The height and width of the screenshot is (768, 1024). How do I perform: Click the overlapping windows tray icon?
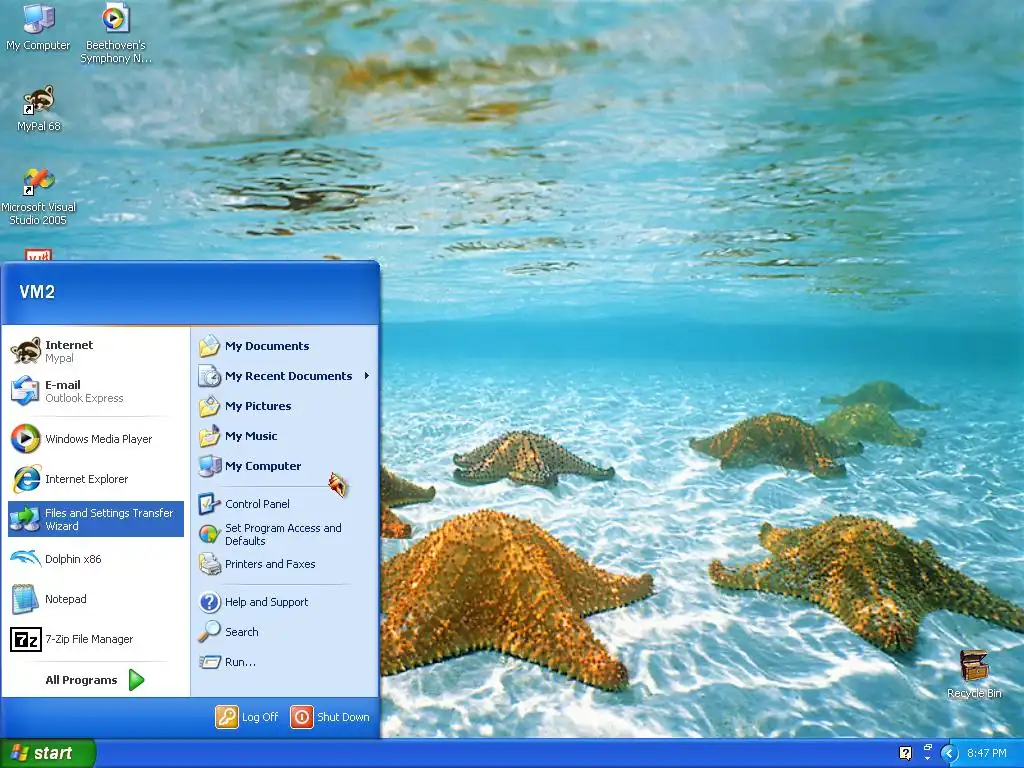[927, 750]
